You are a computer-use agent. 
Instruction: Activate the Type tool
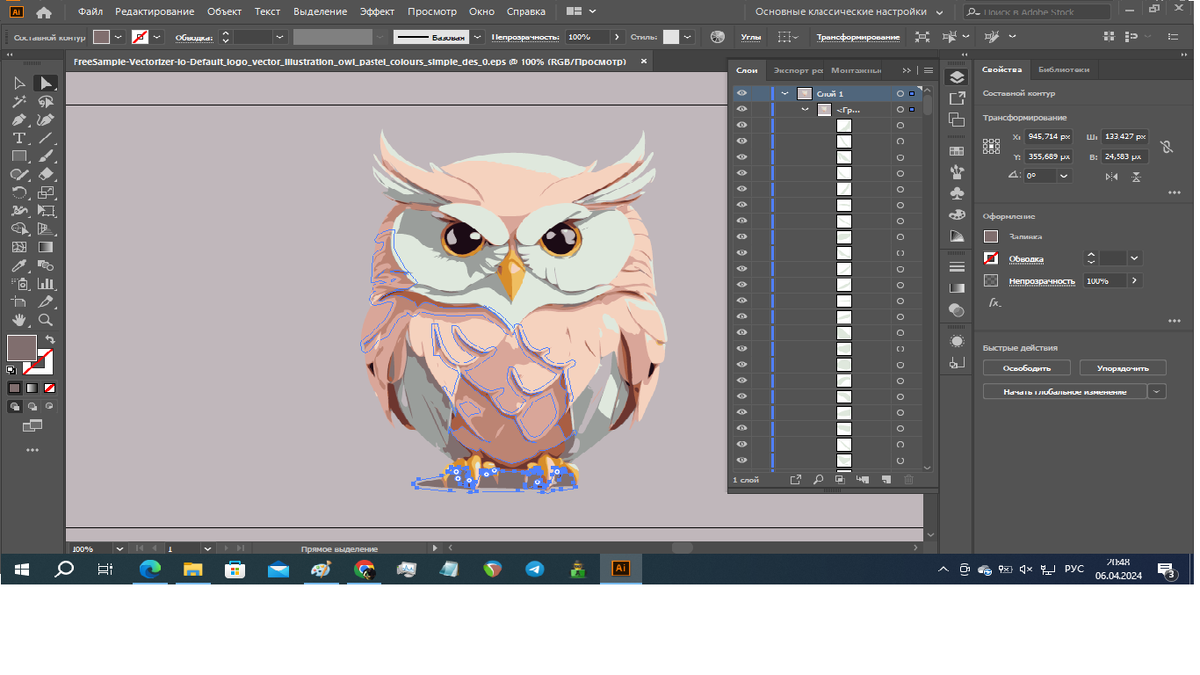point(19,138)
